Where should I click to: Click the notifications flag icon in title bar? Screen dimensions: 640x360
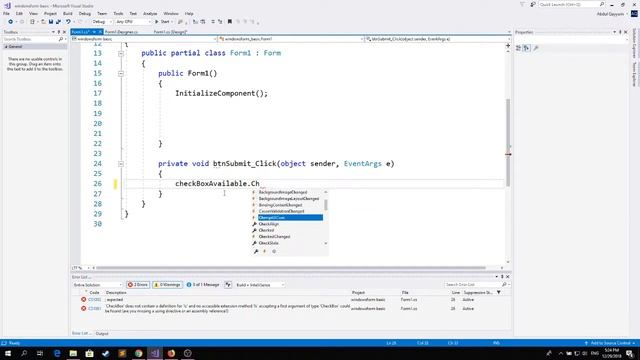522,4
